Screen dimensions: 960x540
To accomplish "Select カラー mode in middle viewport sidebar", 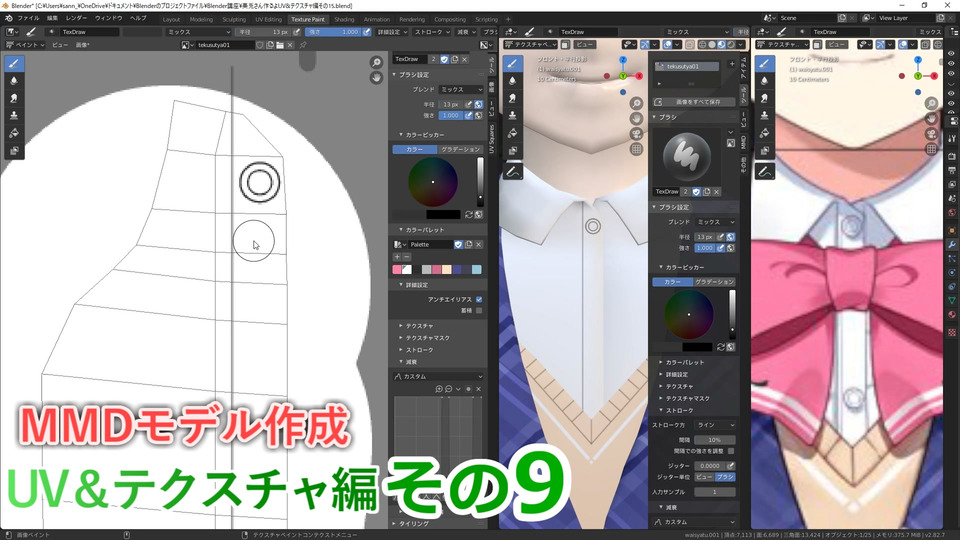I will click(x=672, y=282).
